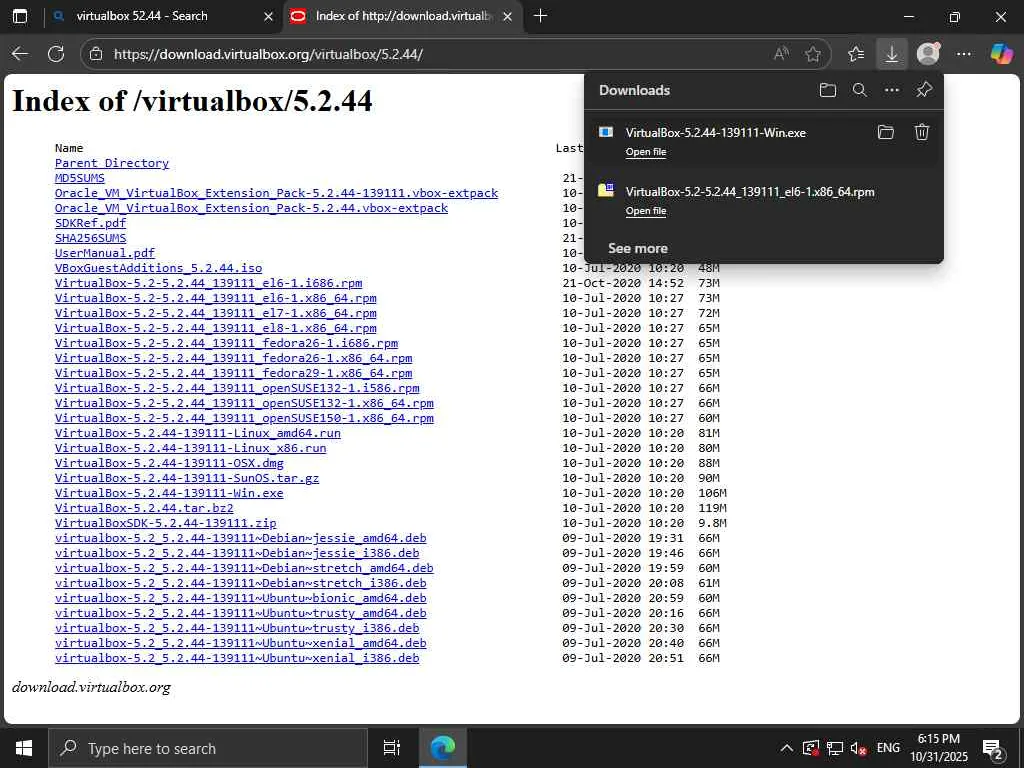Open SHA256SUMS link

click(90, 238)
